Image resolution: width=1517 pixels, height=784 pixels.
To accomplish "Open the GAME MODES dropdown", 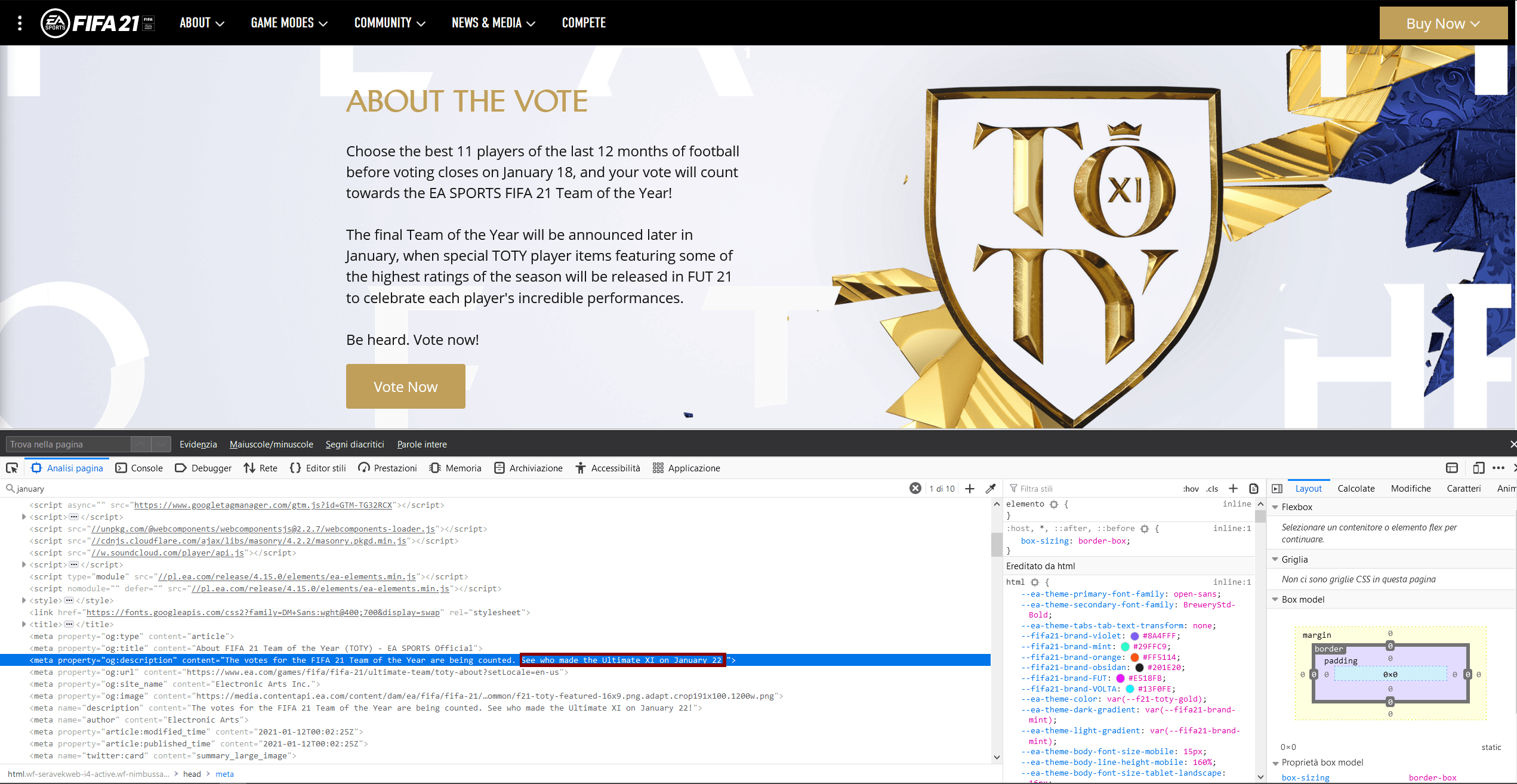I will [289, 23].
